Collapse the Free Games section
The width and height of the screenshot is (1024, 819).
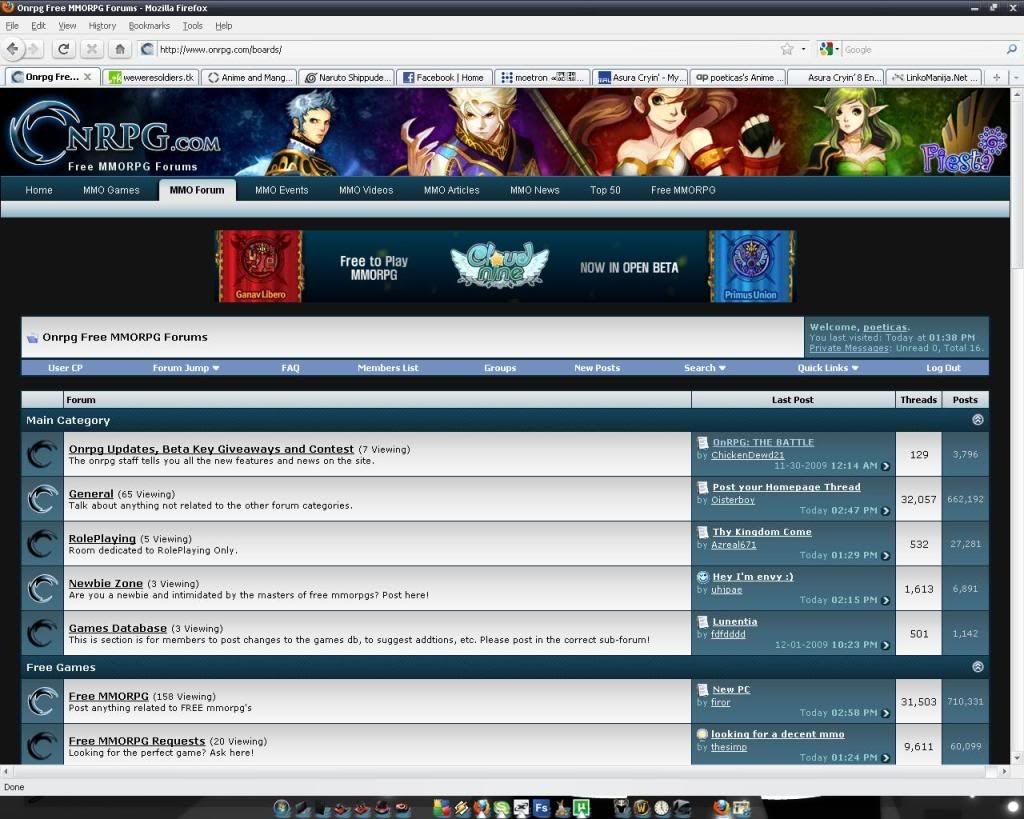coord(977,667)
